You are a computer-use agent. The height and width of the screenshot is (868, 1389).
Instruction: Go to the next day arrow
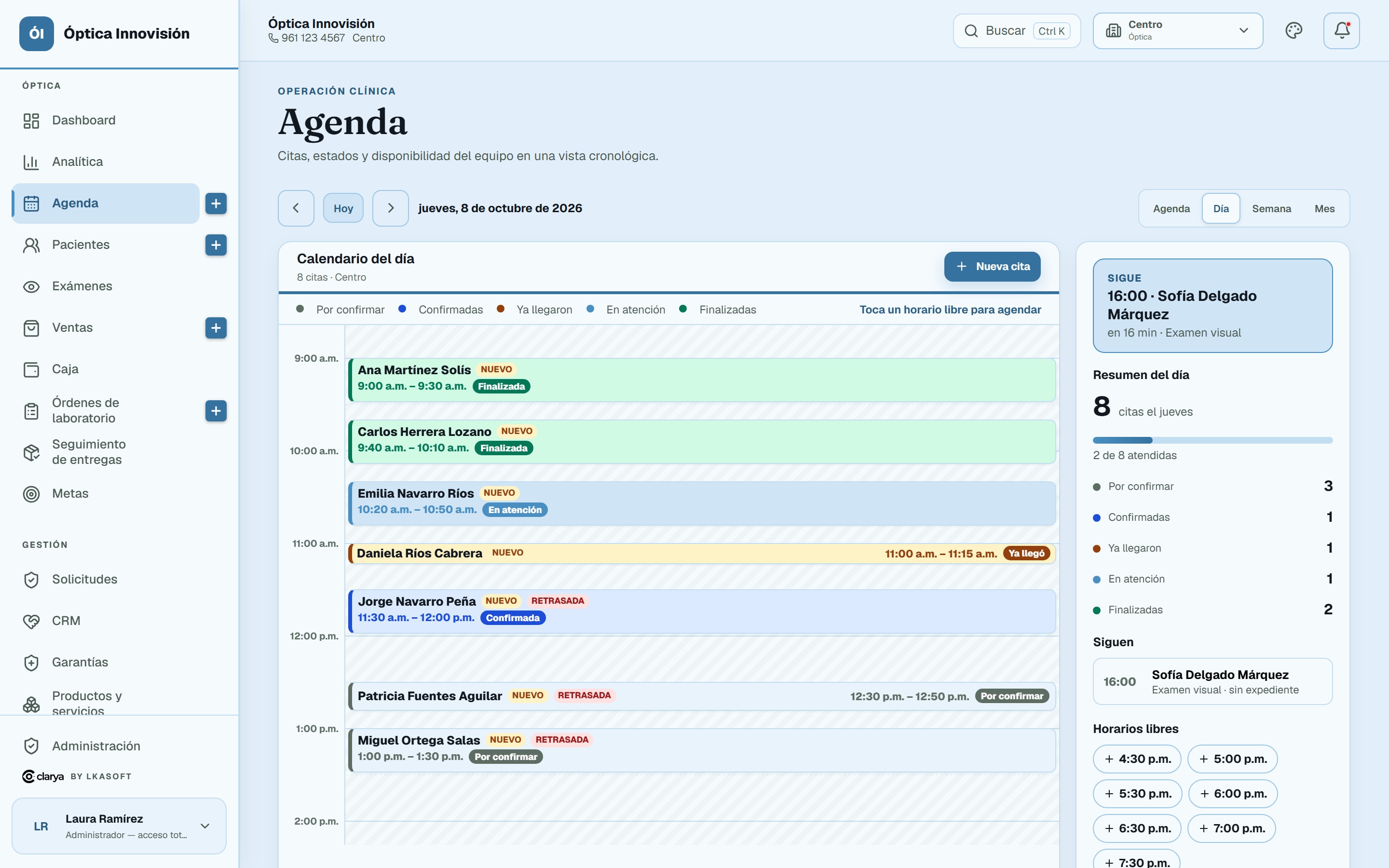[390, 208]
